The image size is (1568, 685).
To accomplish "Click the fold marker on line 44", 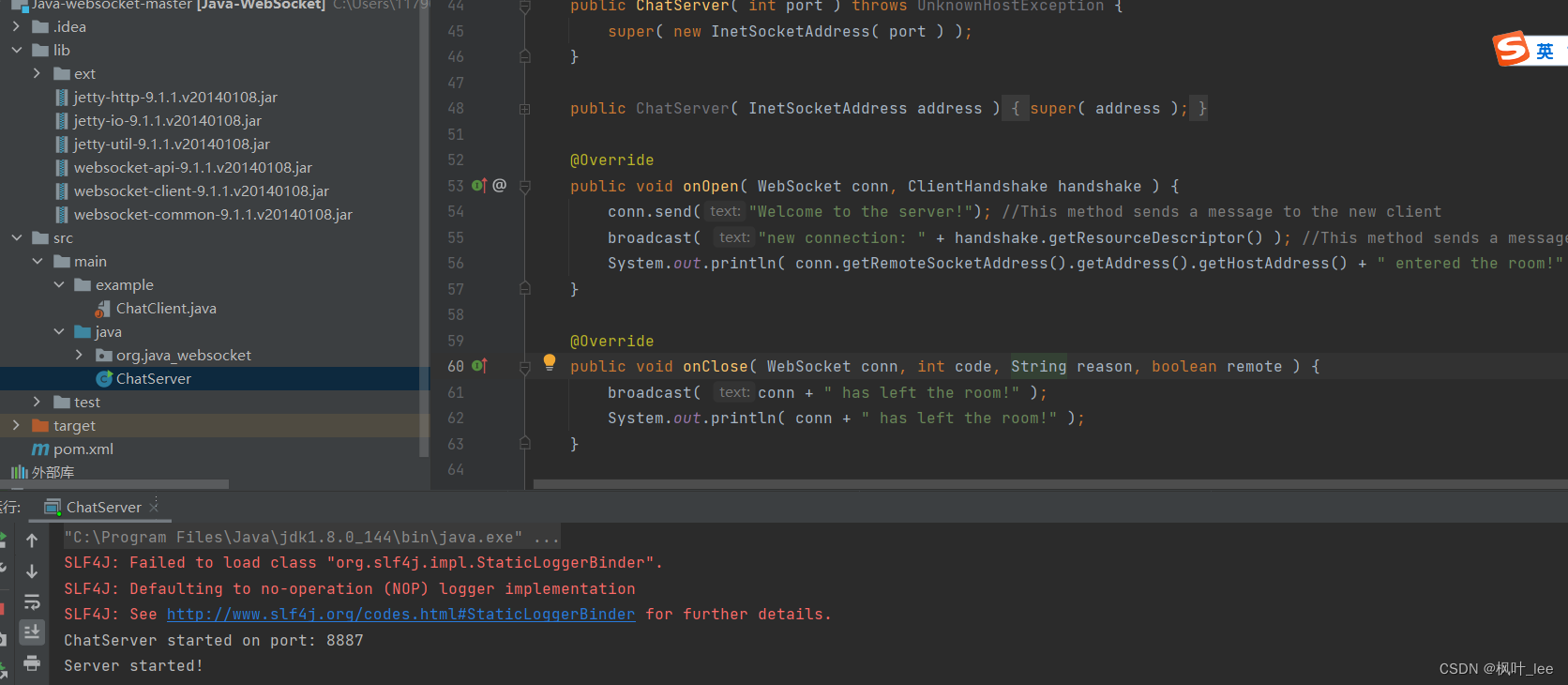I will 525,8.
